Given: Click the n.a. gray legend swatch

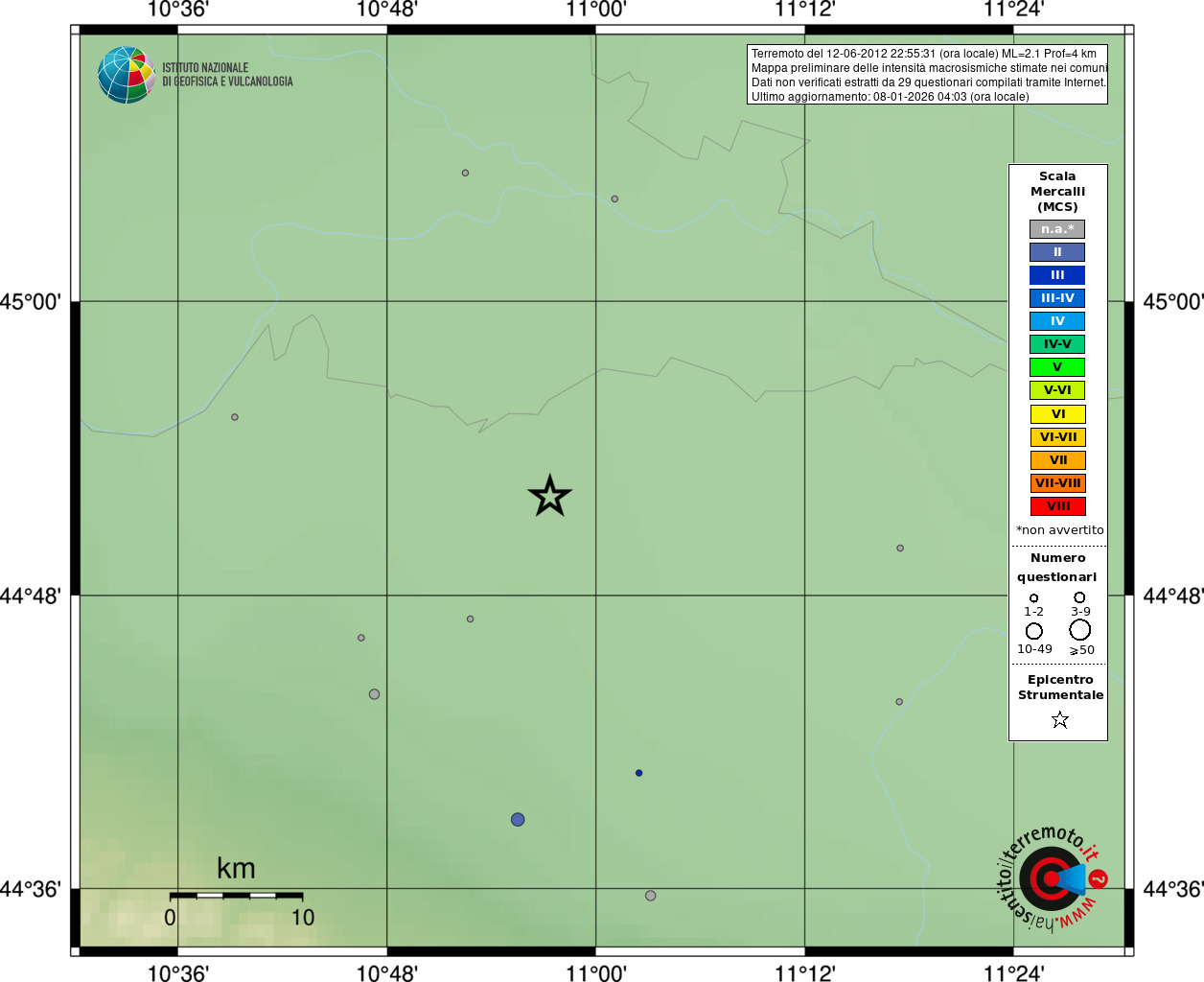Looking at the screenshot, I should click(x=1057, y=229).
